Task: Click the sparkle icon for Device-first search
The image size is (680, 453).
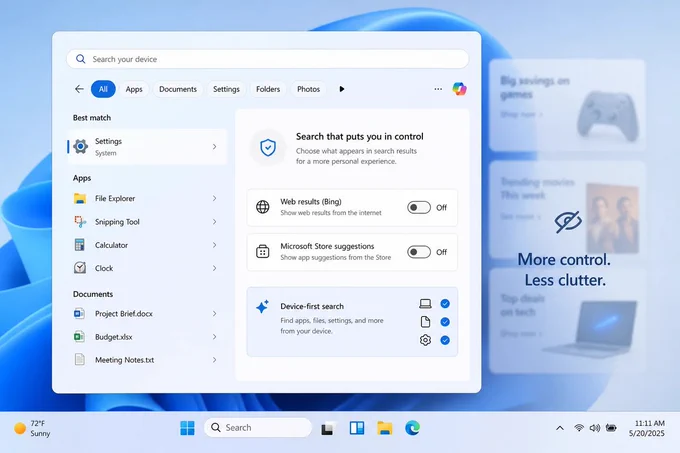Action: point(262,306)
